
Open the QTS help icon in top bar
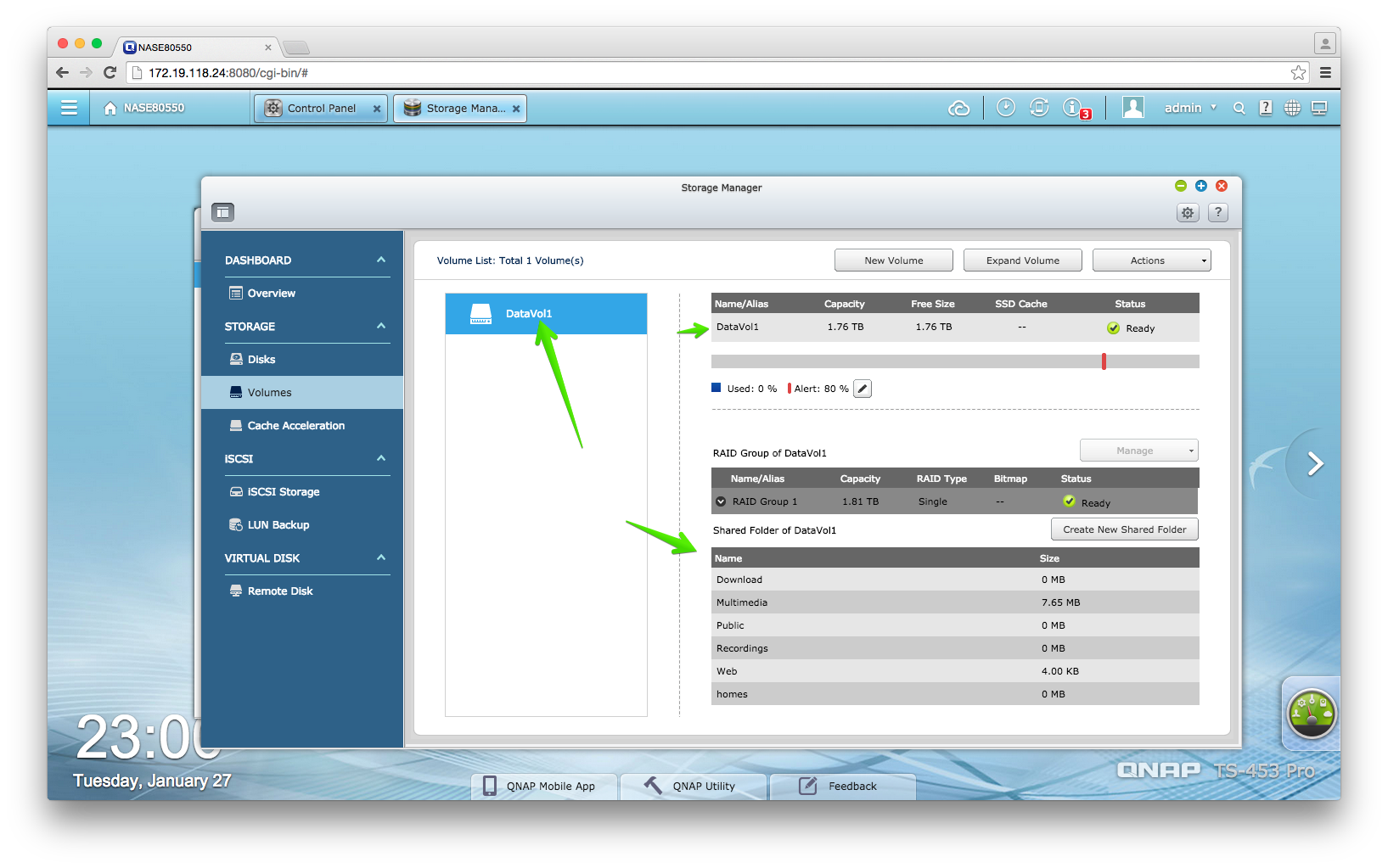[x=1266, y=108]
